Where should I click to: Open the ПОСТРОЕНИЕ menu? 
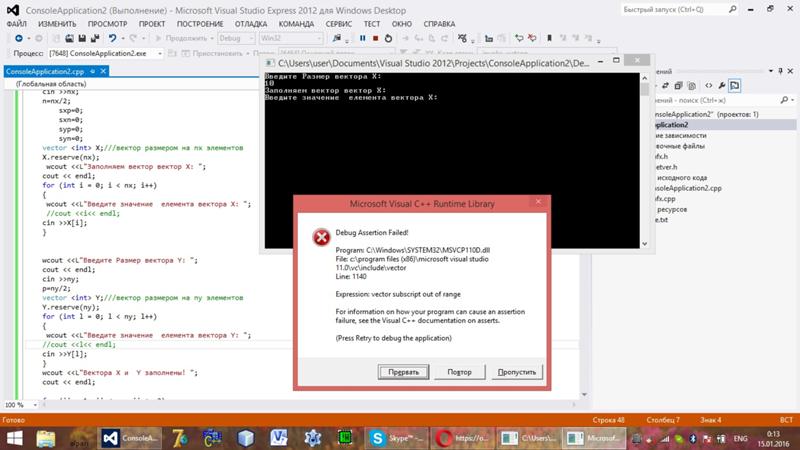(200, 24)
